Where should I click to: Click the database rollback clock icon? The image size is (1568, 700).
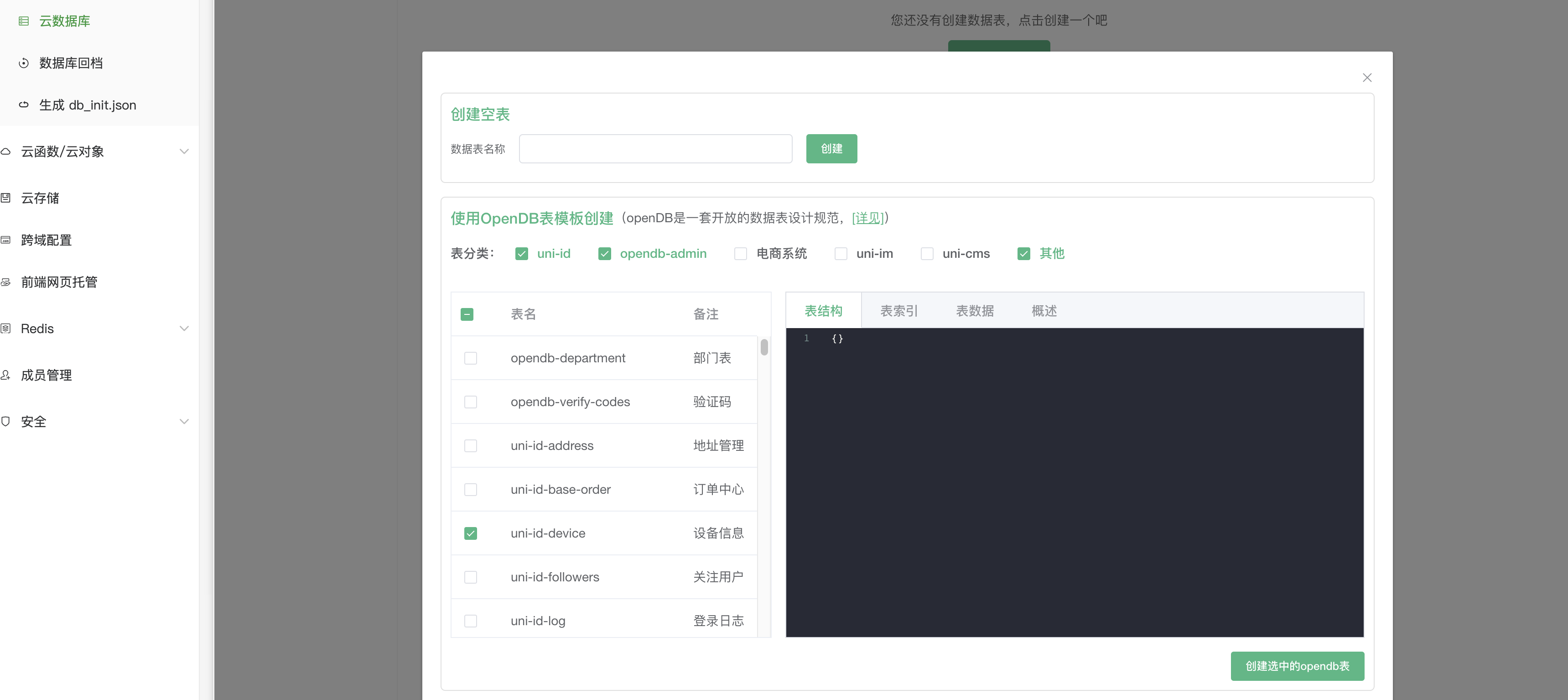(x=24, y=63)
